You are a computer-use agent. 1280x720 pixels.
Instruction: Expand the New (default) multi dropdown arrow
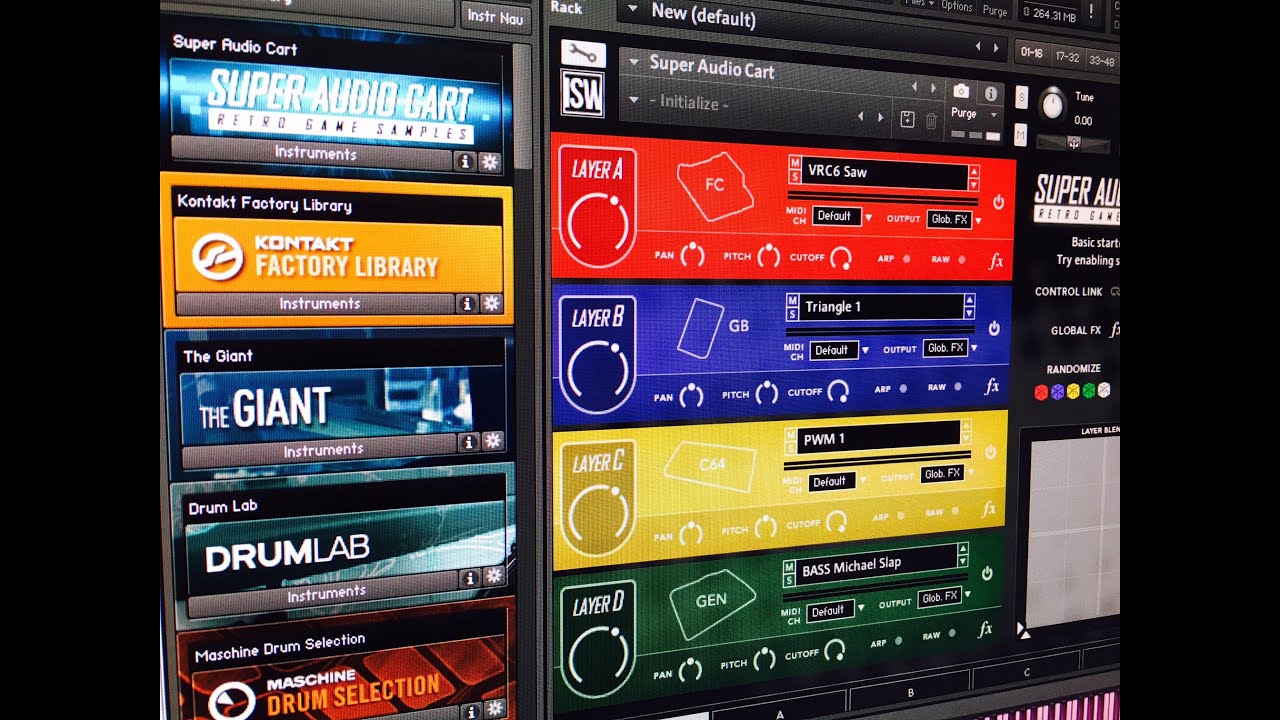[631, 10]
